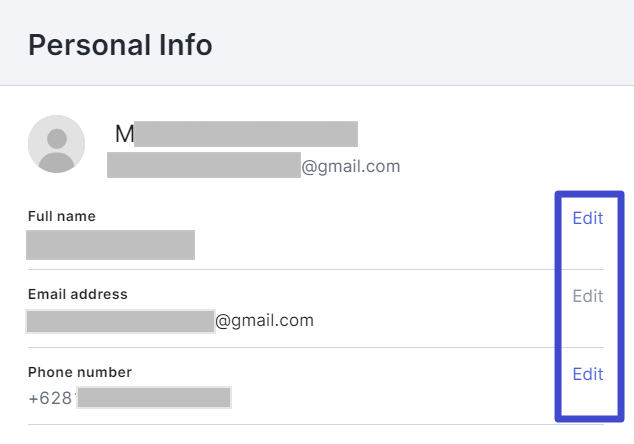
Task: Select the redacted phone number digits
Action: [155, 398]
